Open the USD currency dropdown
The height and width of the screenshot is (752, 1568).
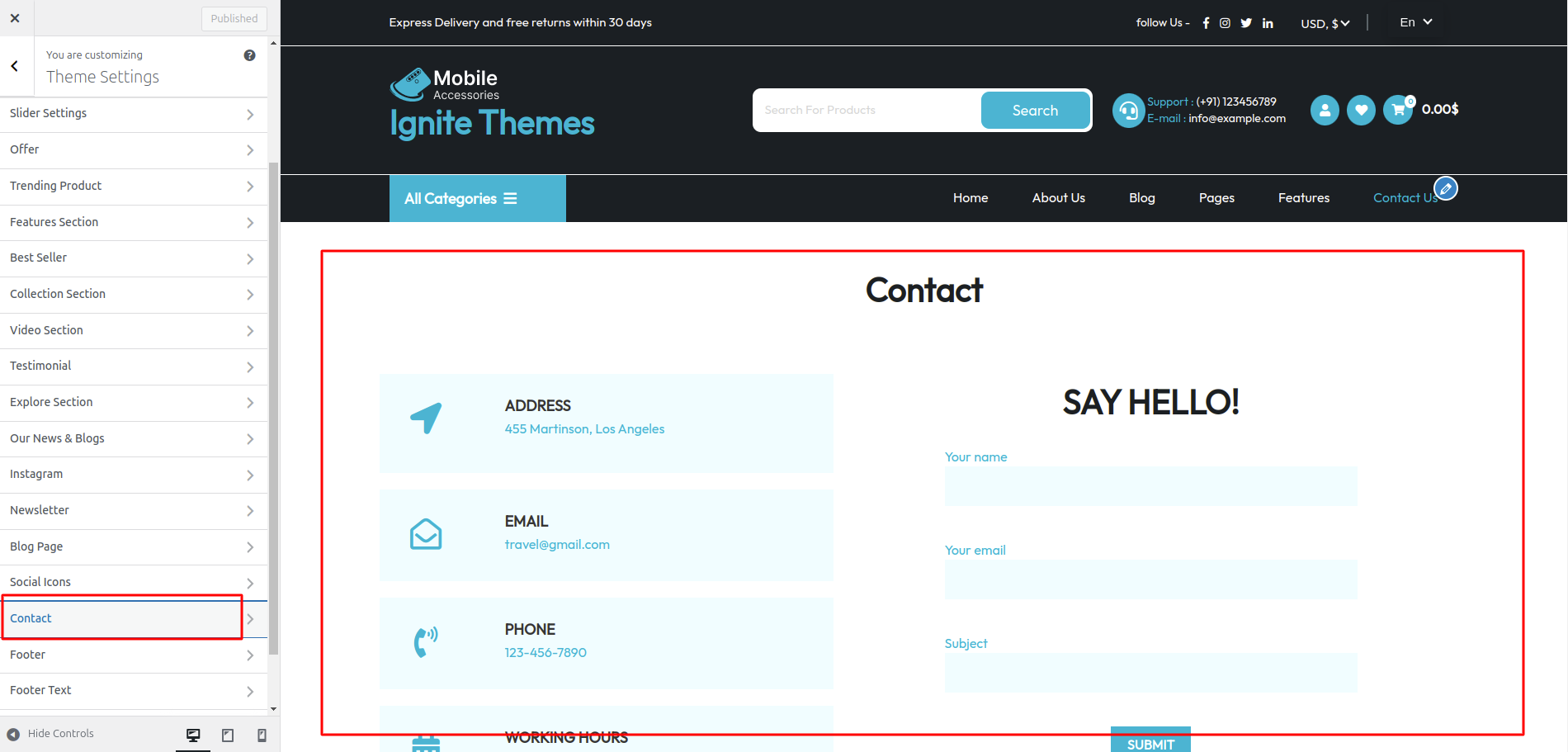[1325, 23]
